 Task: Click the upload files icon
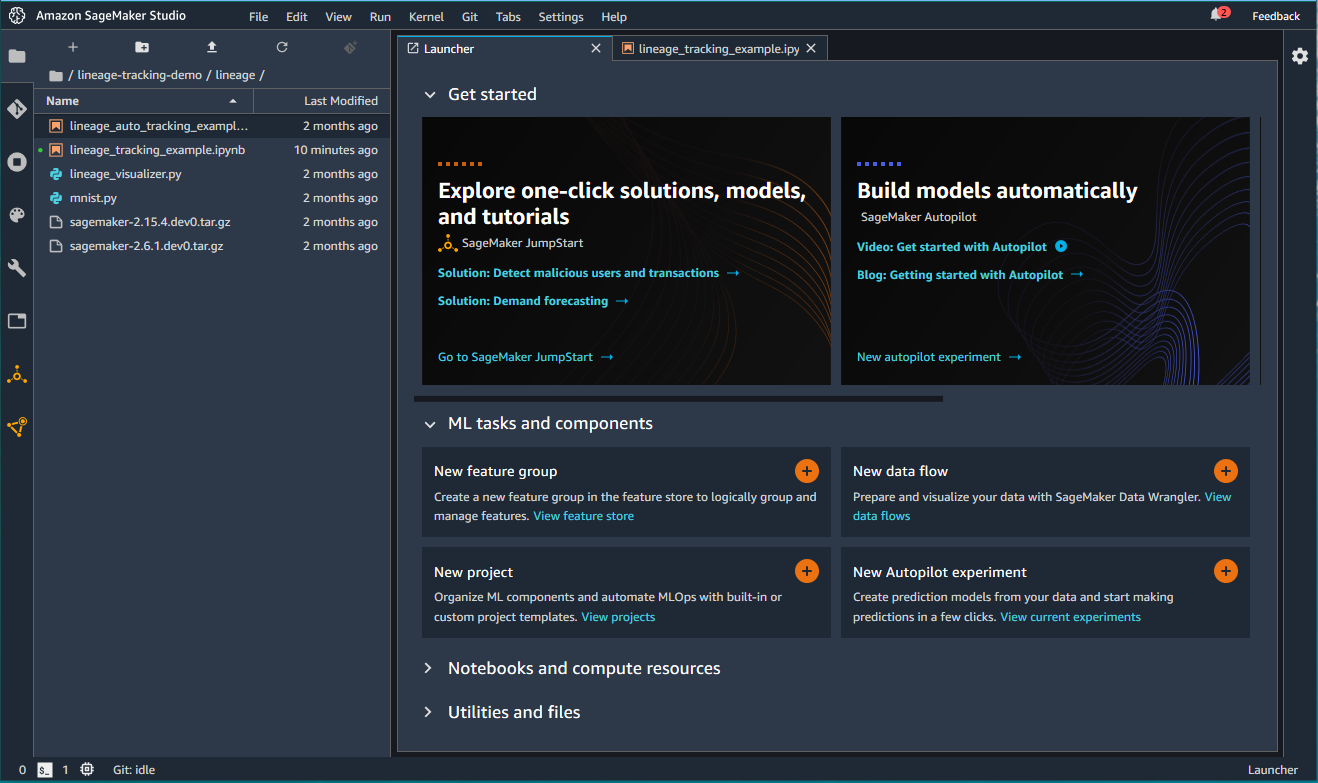[x=211, y=47]
